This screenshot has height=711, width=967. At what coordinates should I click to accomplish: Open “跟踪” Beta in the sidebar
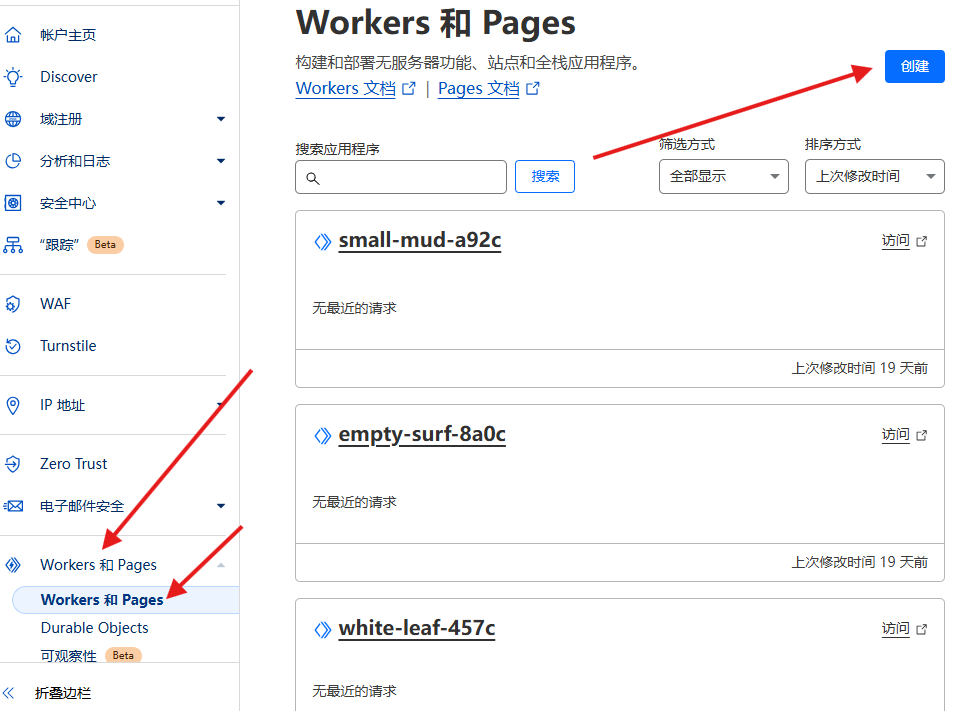click(x=81, y=245)
